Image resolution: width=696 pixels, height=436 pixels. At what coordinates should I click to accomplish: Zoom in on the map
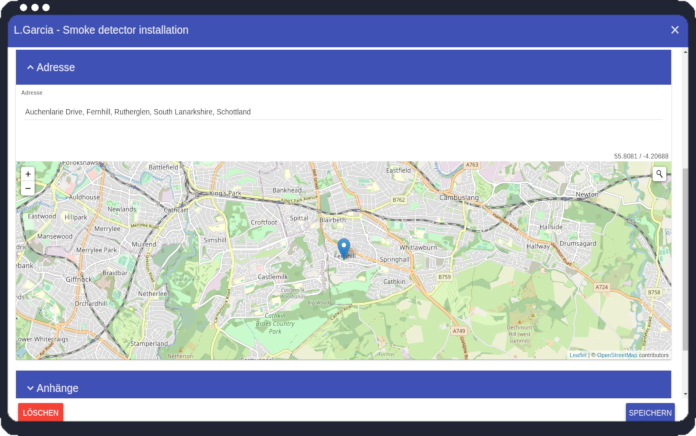[28, 174]
